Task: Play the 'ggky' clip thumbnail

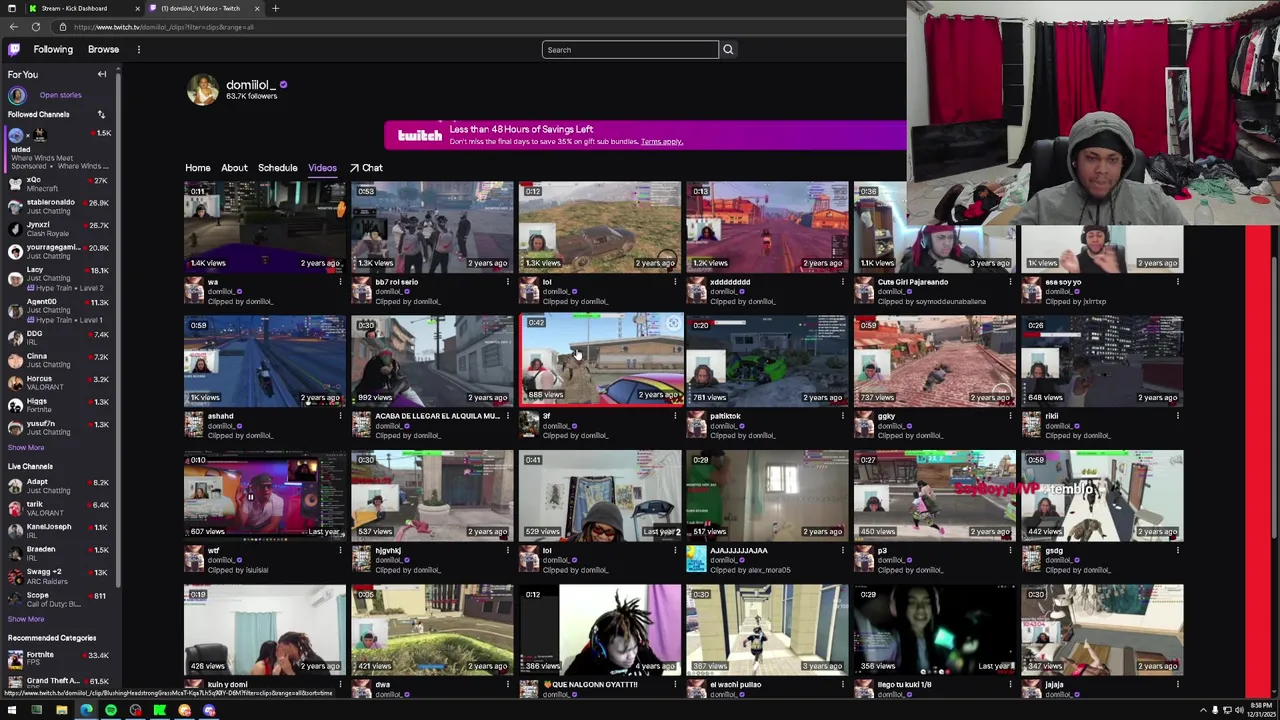Action: click(934, 361)
